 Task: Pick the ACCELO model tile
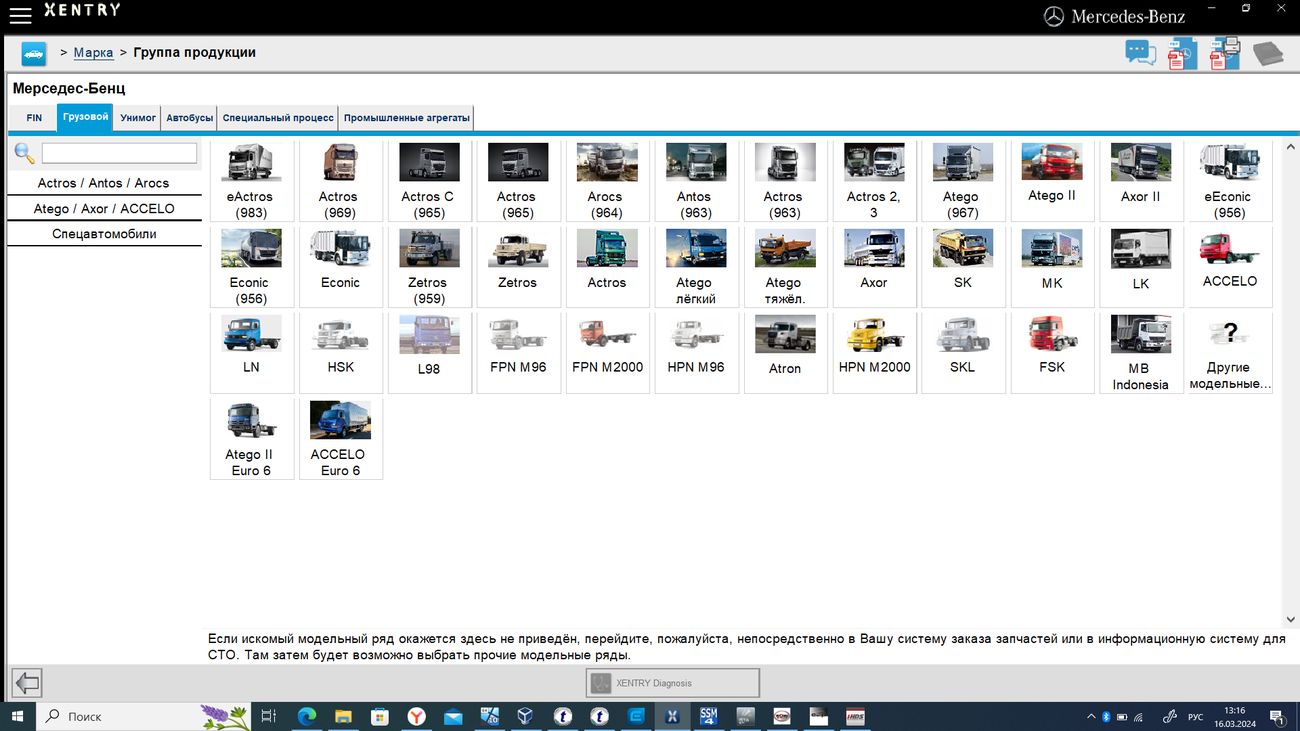[x=1230, y=267]
